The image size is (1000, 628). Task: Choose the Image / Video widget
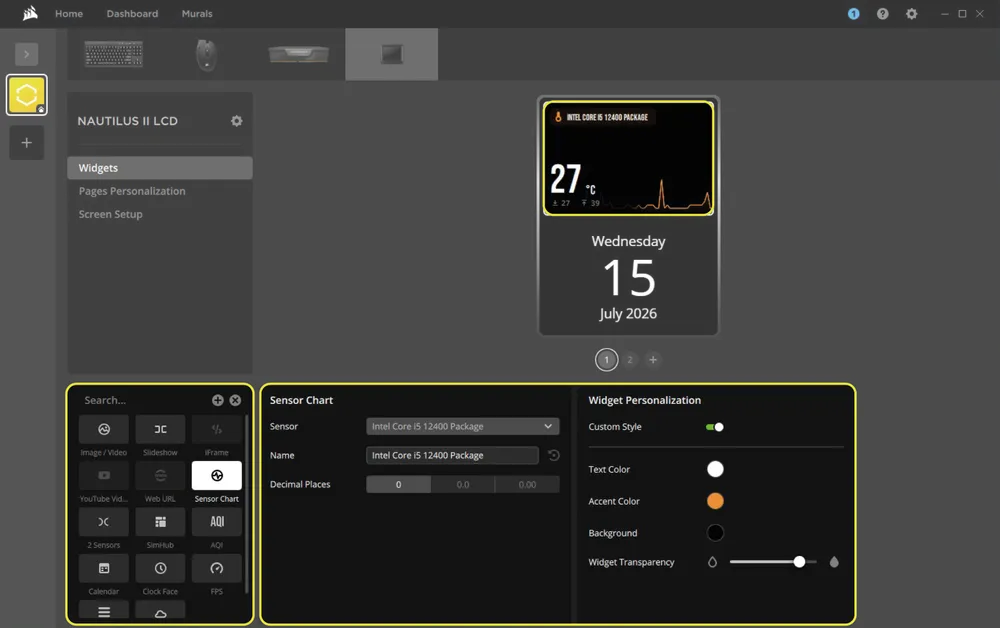(104, 429)
